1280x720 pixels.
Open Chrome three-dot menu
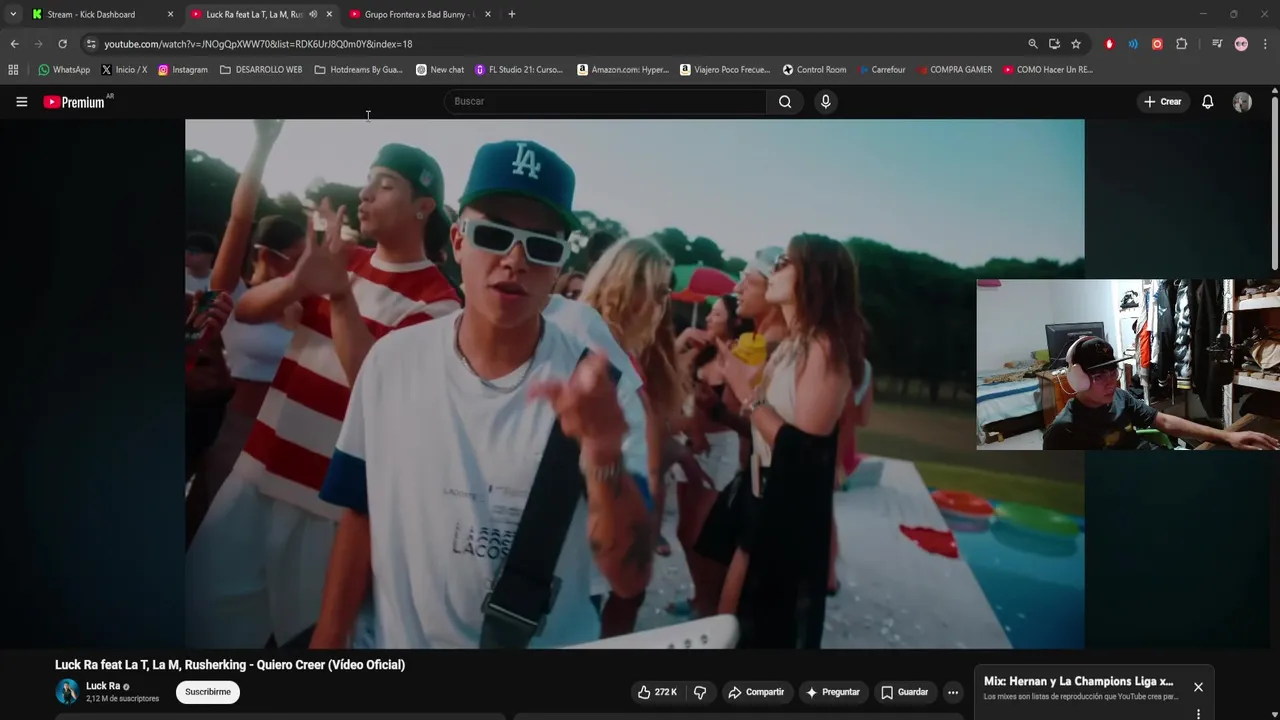(x=1266, y=44)
